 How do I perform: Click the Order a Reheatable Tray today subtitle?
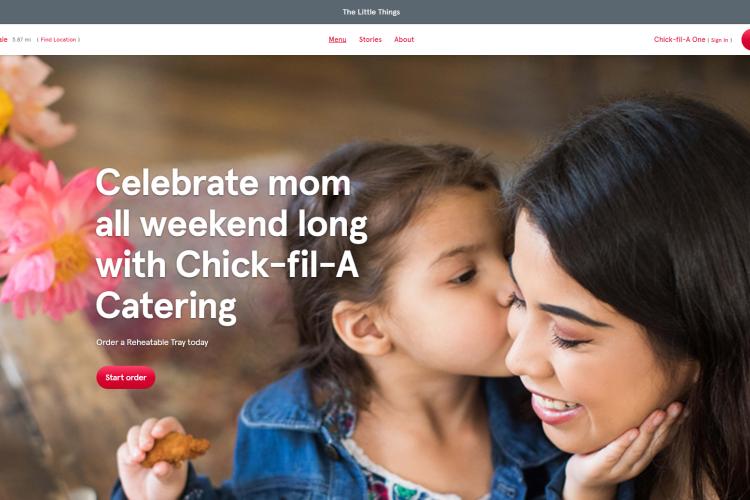pos(152,343)
